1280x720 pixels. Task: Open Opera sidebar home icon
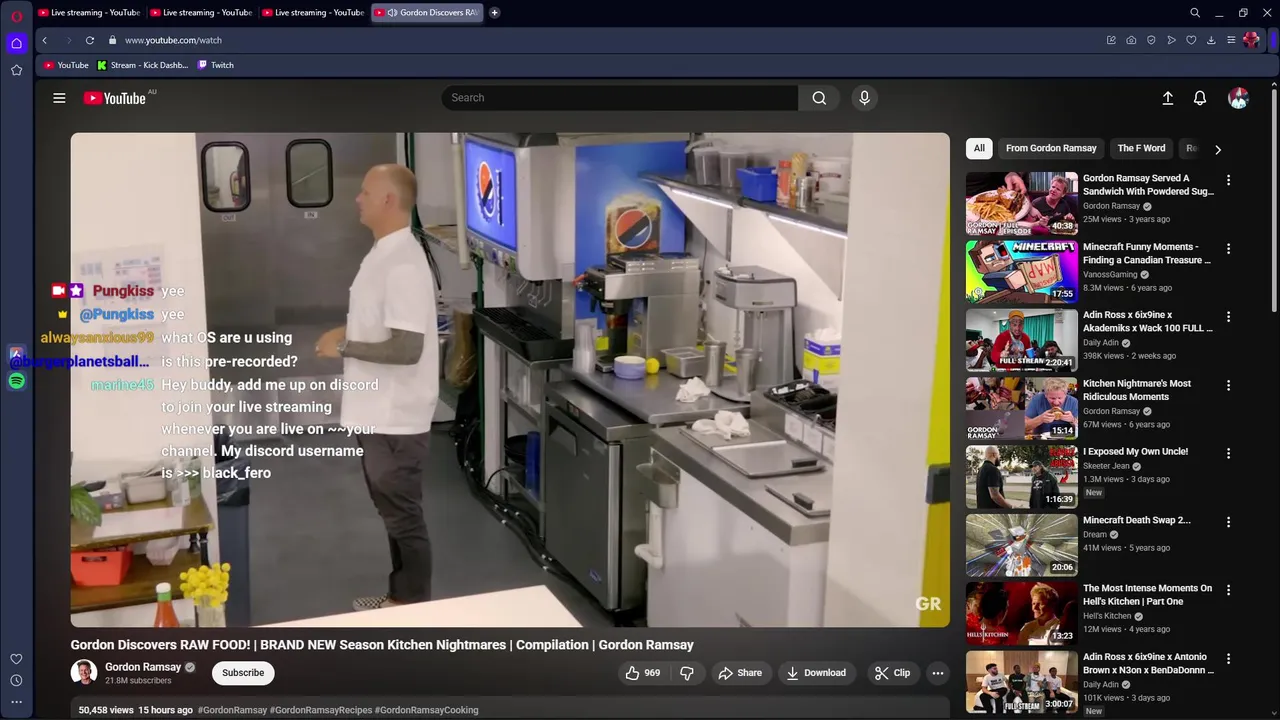[16, 43]
